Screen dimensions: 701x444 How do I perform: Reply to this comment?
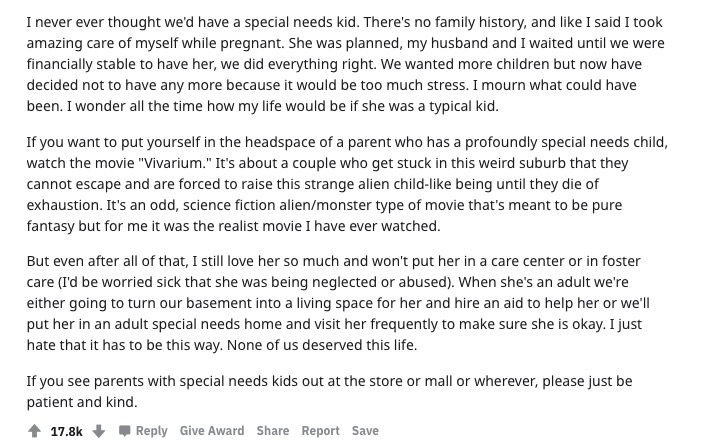pyautogui.click(x=152, y=431)
